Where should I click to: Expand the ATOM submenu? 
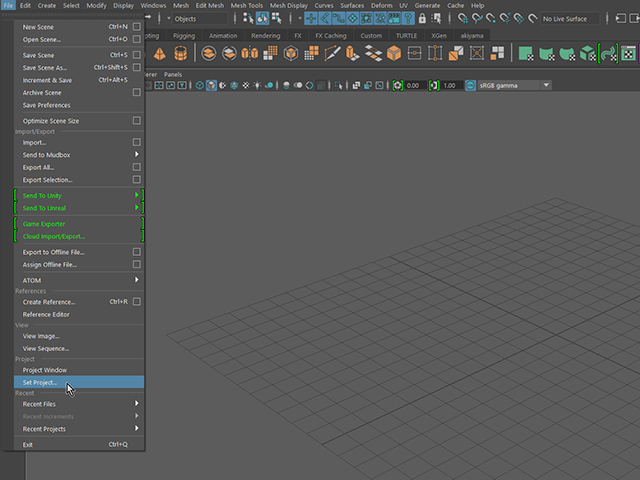(x=137, y=280)
